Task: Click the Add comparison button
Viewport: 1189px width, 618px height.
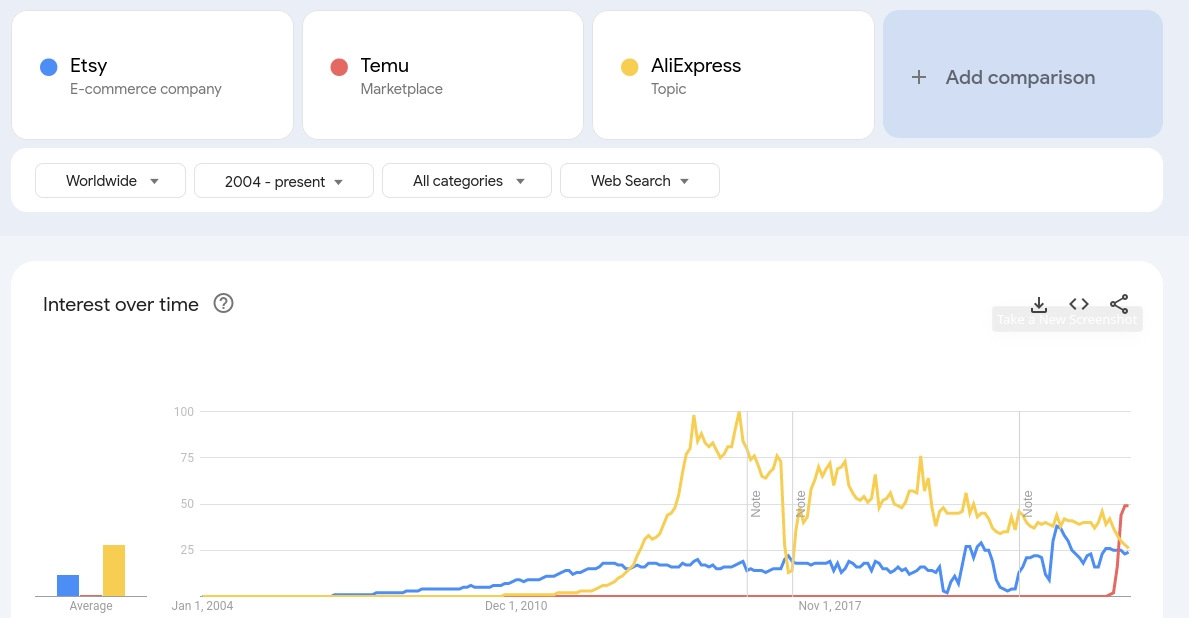Action: [1022, 75]
